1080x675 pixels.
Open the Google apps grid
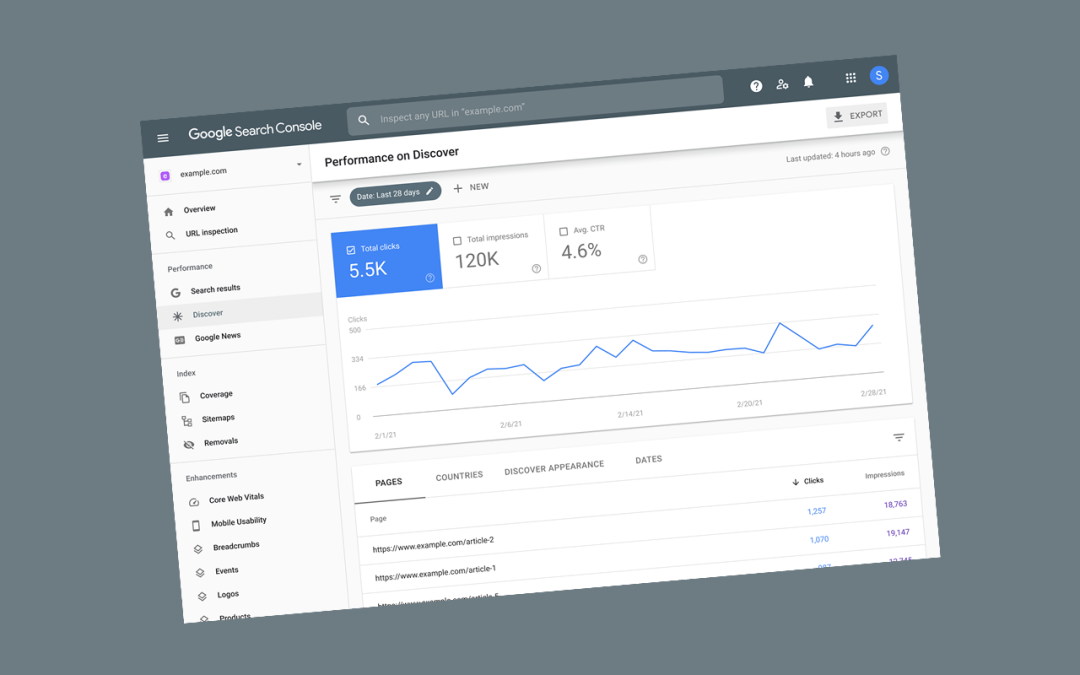click(x=851, y=78)
